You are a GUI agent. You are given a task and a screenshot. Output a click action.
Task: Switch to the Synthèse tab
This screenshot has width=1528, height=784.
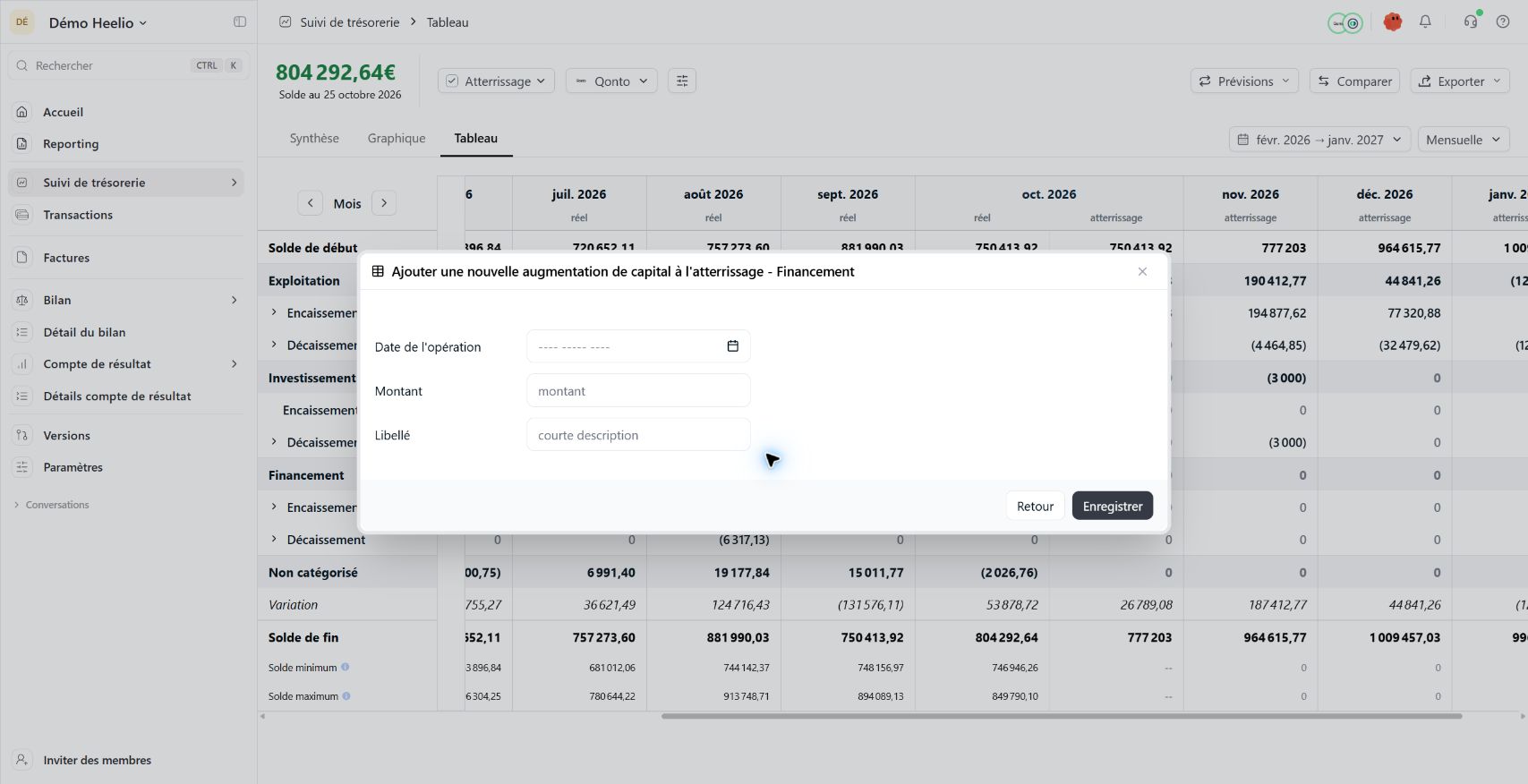(314, 139)
